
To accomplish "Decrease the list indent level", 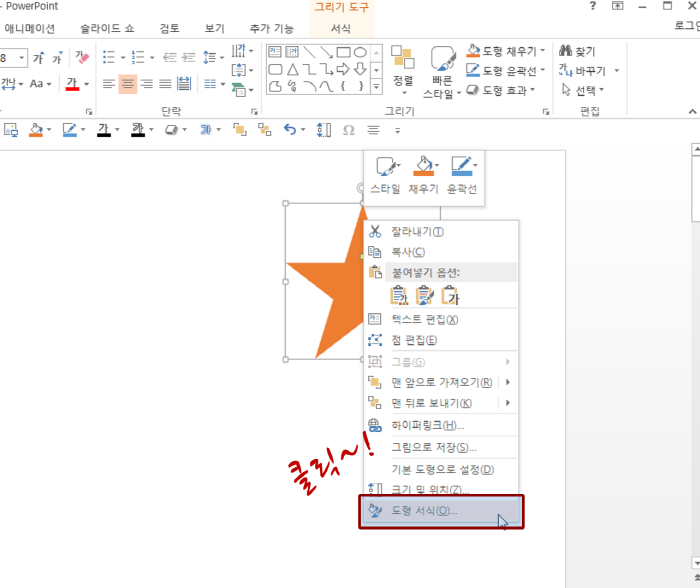I will click(x=169, y=57).
